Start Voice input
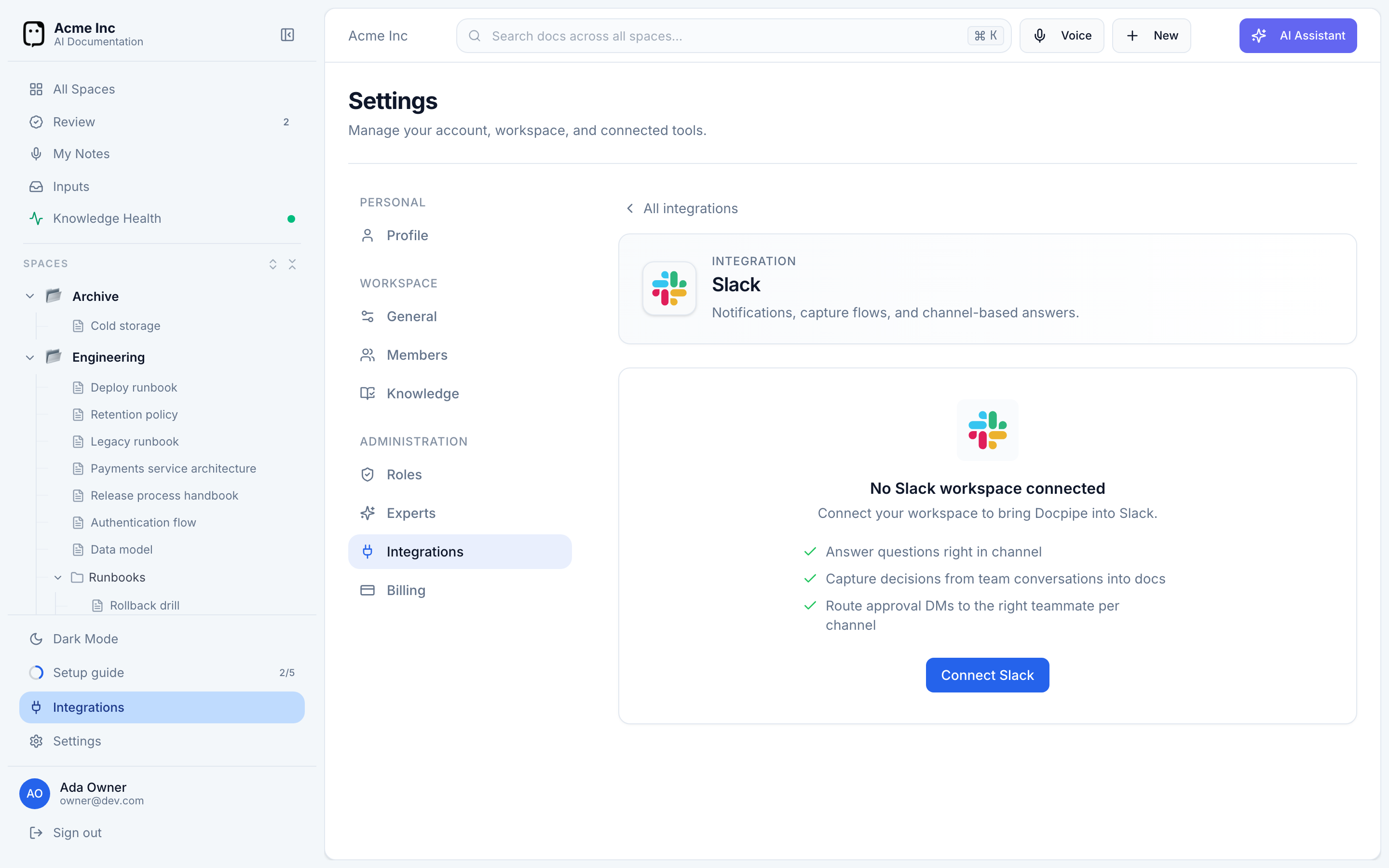Viewport: 1389px width, 868px height. tap(1061, 36)
